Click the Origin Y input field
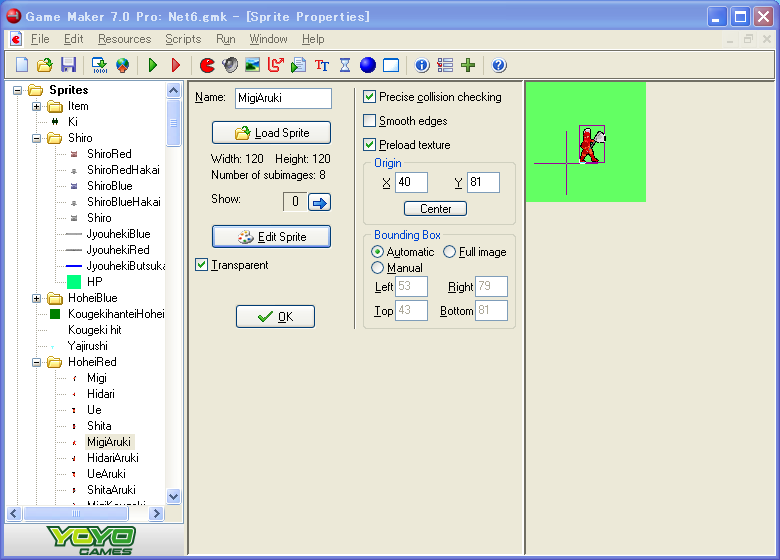 coord(484,182)
